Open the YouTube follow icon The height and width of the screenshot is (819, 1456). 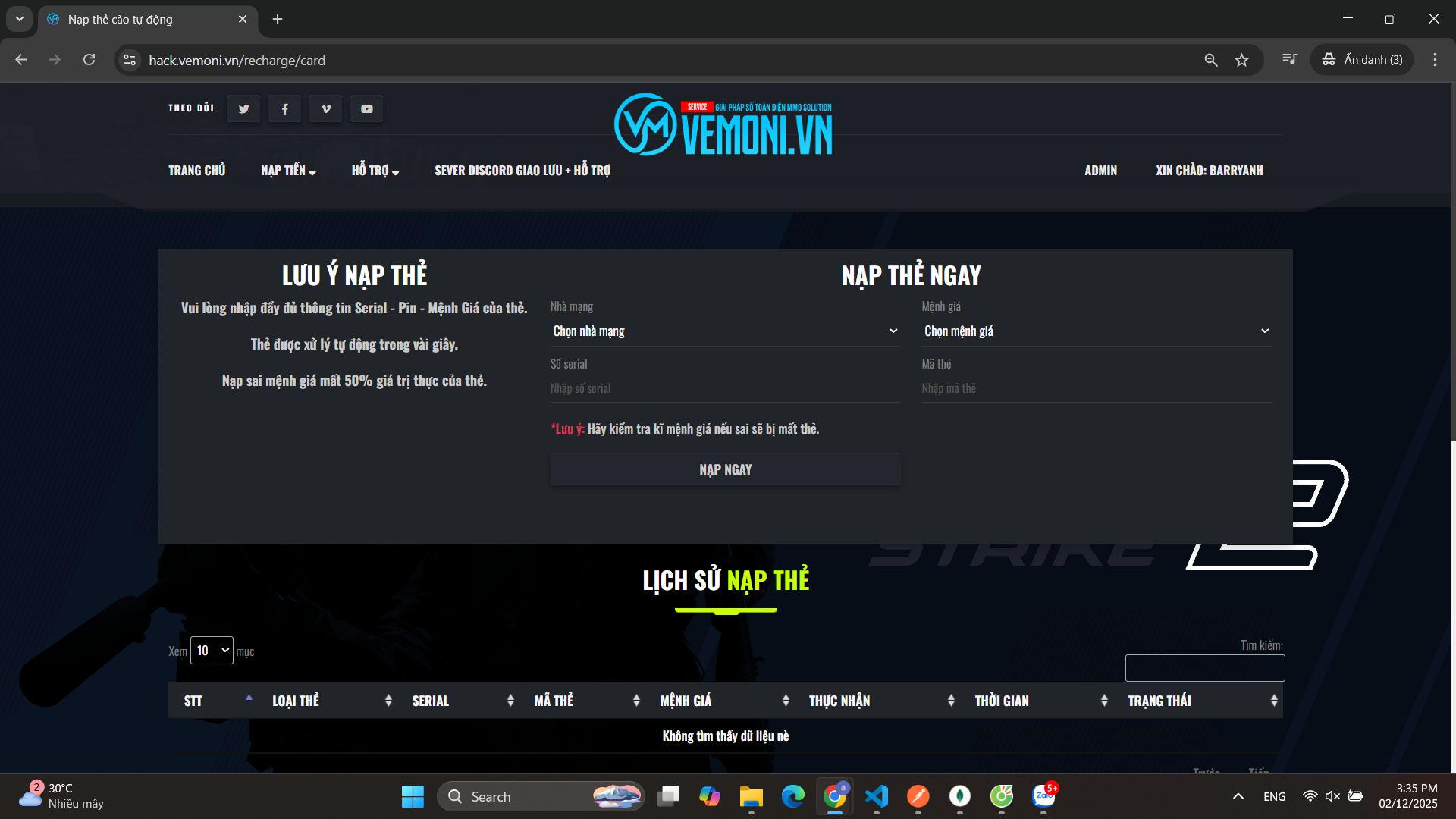pyautogui.click(x=367, y=108)
